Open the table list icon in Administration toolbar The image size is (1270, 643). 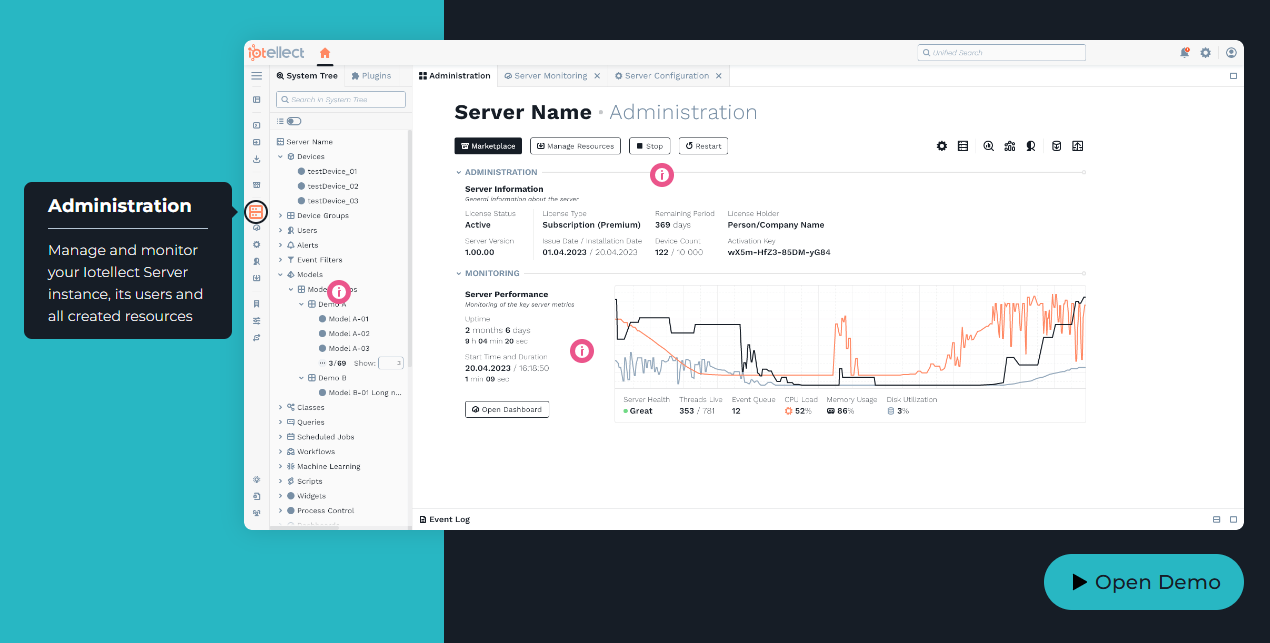pyautogui.click(x=963, y=146)
